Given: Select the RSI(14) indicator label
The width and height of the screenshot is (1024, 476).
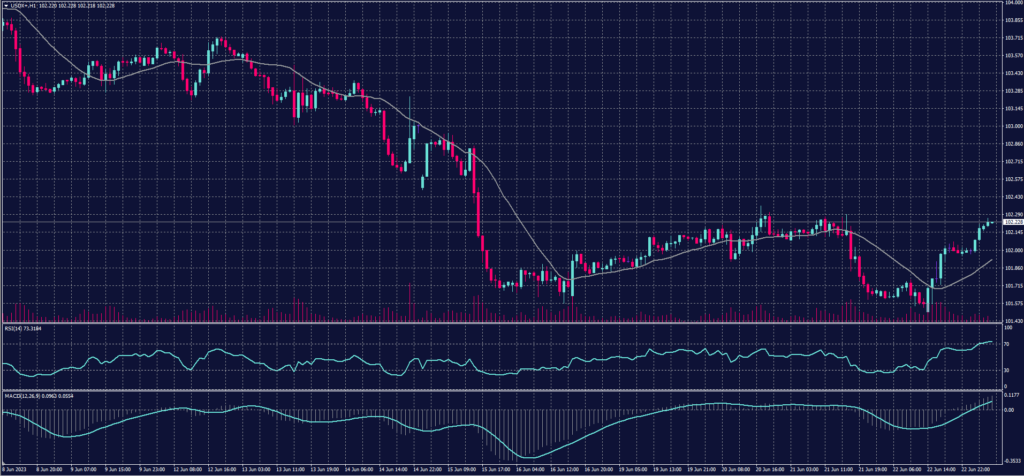Looking at the screenshot, I should pyautogui.click(x=14, y=327).
